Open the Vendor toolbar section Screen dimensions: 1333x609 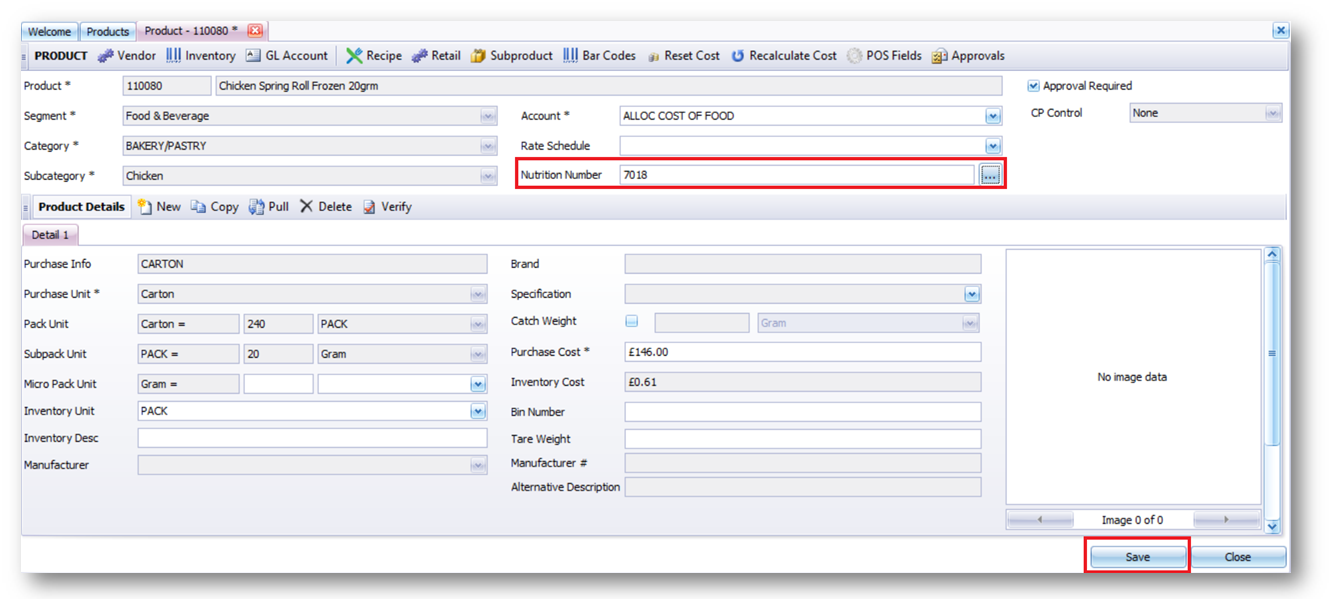pos(127,56)
